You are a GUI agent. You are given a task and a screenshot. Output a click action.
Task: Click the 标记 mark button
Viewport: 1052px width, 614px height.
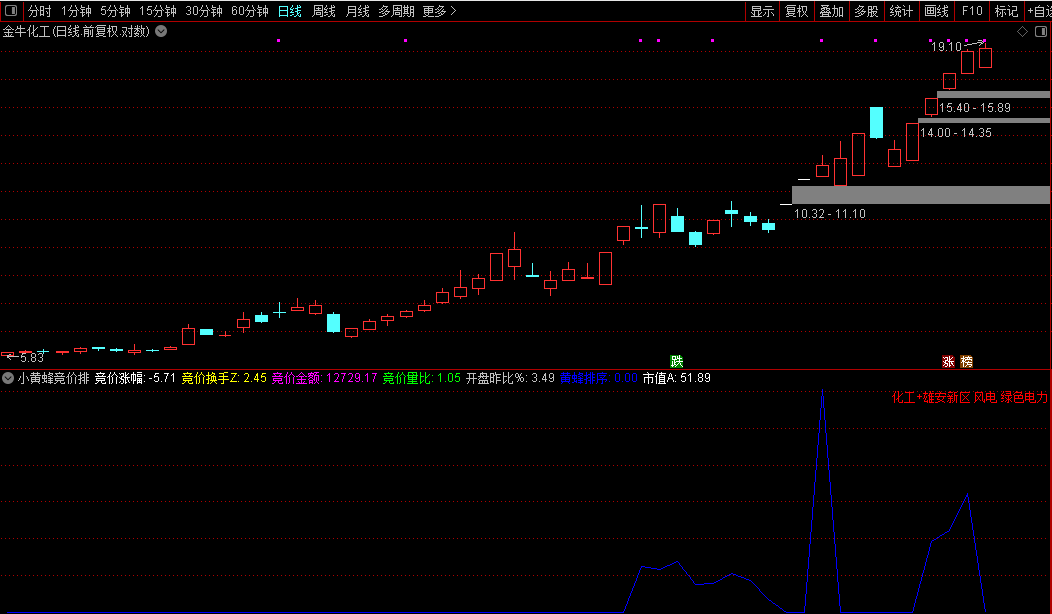coord(1006,11)
